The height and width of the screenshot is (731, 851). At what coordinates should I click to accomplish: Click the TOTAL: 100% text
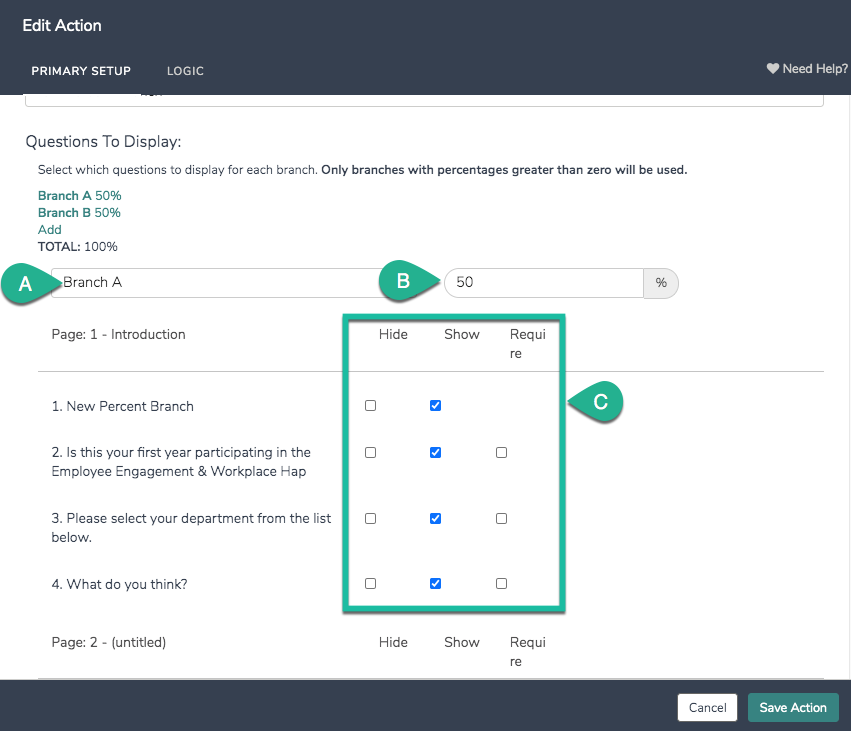pyautogui.click(x=78, y=247)
